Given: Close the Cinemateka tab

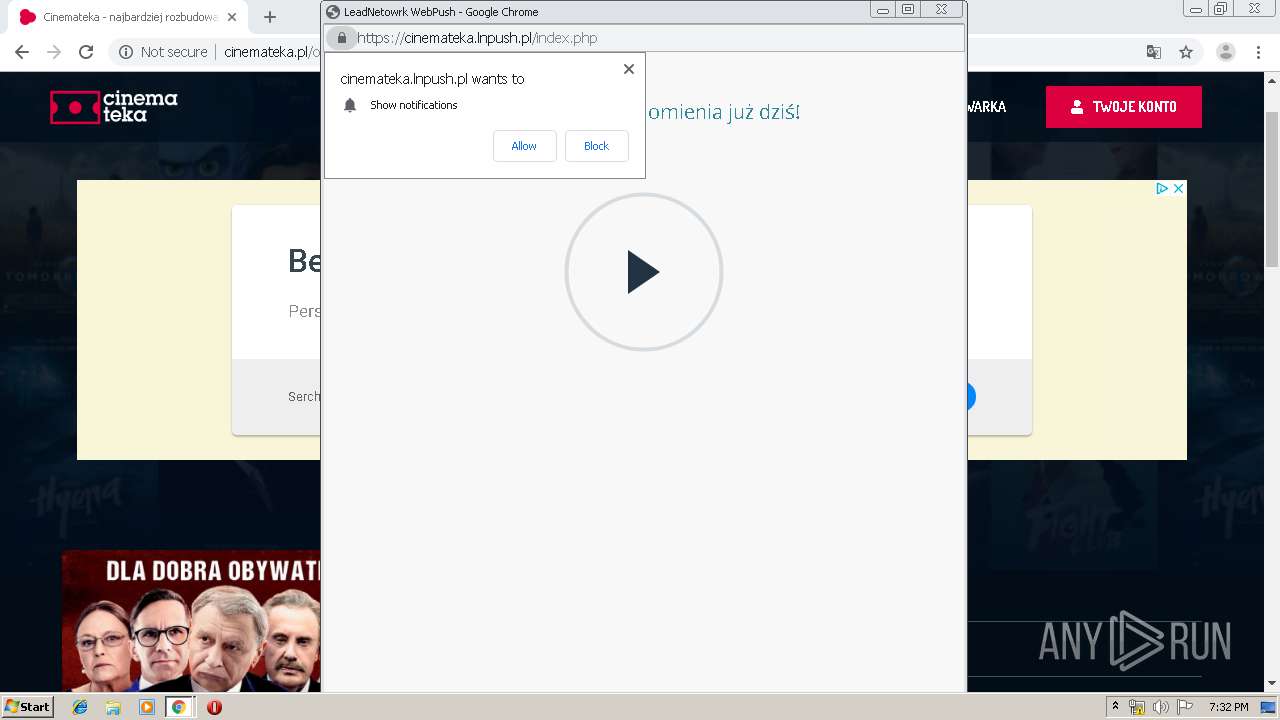Looking at the screenshot, I should tap(231, 17).
